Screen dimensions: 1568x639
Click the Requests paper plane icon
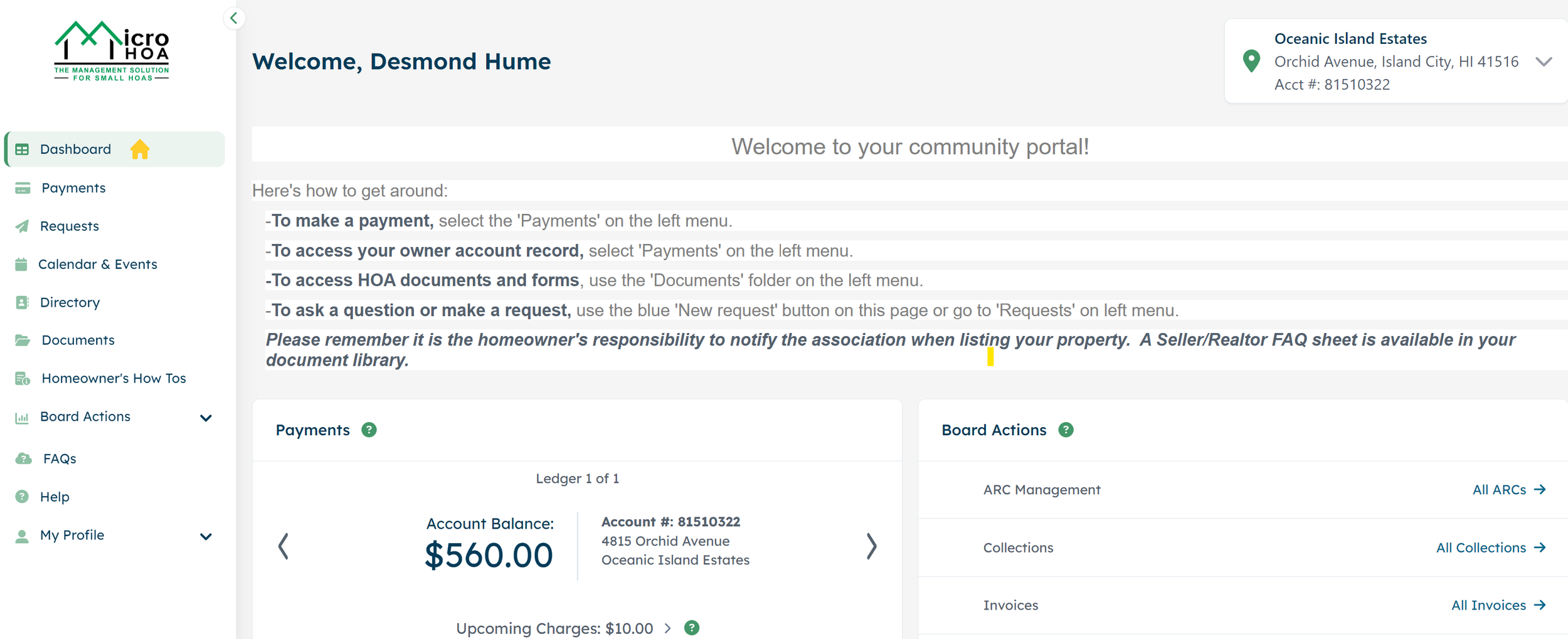pos(22,226)
